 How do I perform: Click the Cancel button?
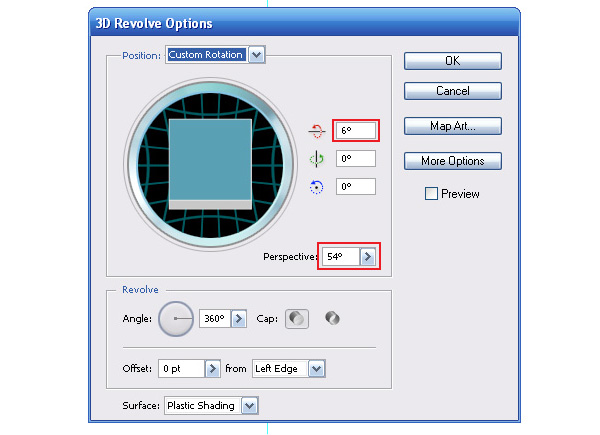pos(453,91)
